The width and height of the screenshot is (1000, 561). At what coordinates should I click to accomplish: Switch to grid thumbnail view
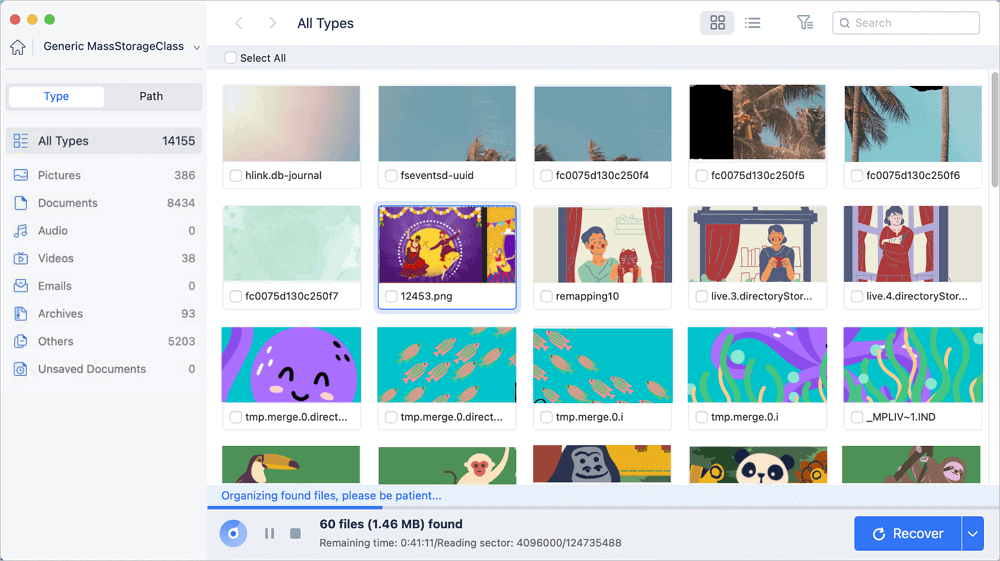(x=717, y=23)
